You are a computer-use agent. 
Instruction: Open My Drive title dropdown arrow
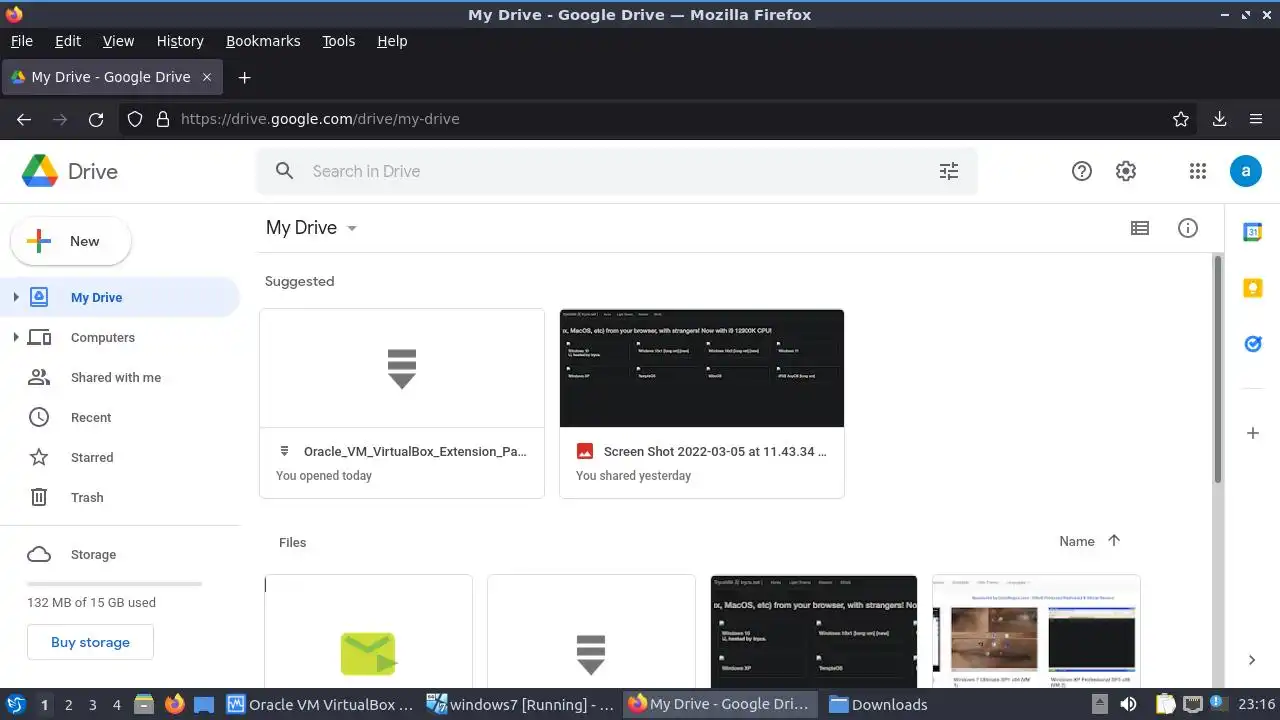click(x=351, y=229)
